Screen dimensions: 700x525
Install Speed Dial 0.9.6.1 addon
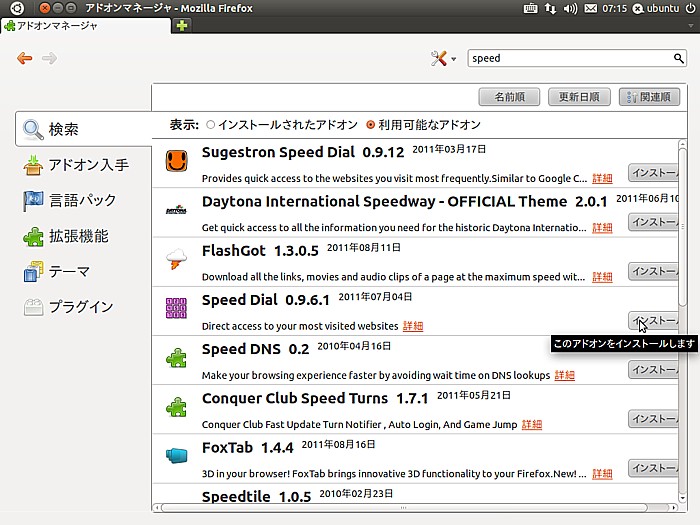tap(653, 320)
